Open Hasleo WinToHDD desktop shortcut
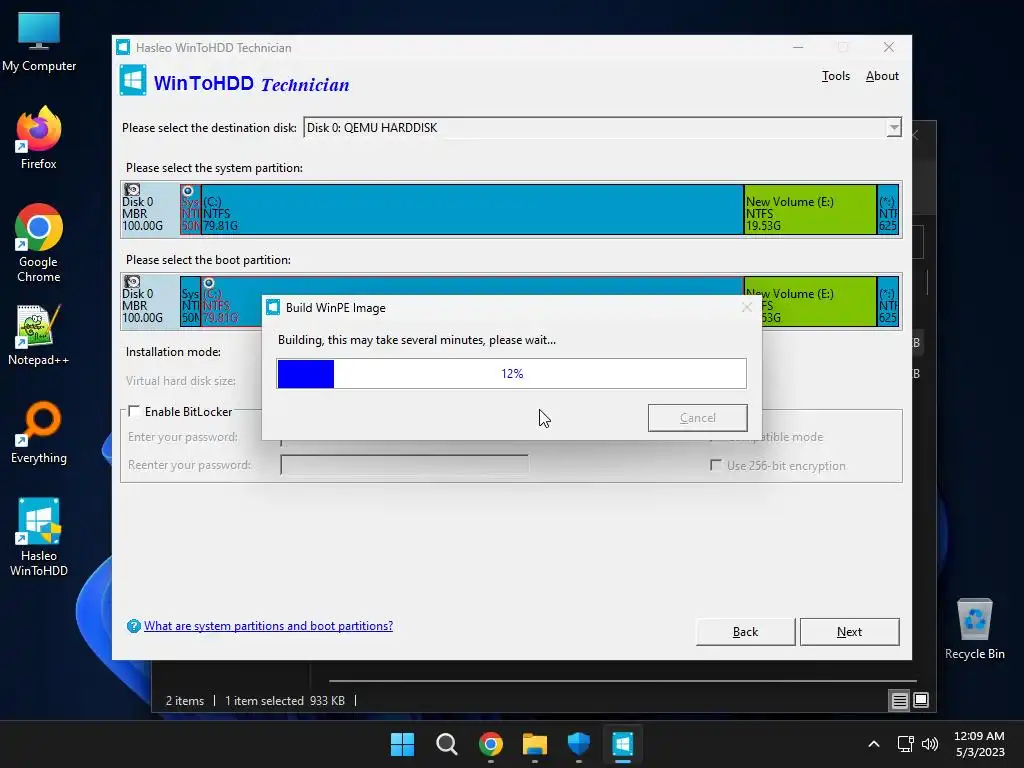Screen dimensions: 1024x768 39,537
